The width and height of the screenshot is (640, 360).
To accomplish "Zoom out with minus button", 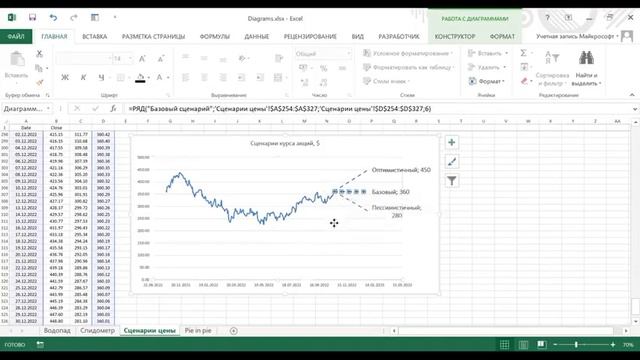I will [x=555, y=345].
